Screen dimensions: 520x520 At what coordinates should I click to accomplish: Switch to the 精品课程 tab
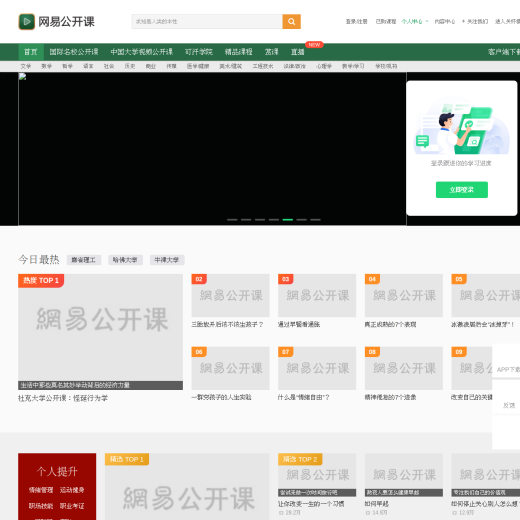pyautogui.click(x=238, y=52)
